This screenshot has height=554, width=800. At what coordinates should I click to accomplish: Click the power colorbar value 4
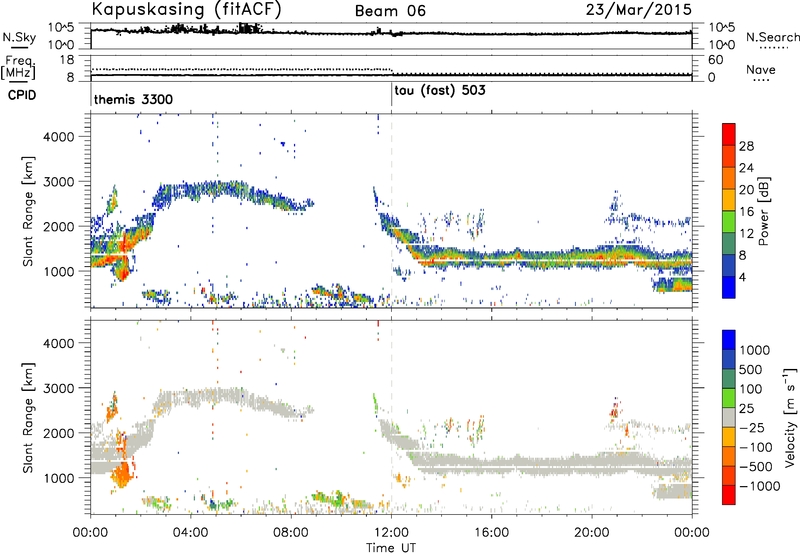click(x=742, y=278)
